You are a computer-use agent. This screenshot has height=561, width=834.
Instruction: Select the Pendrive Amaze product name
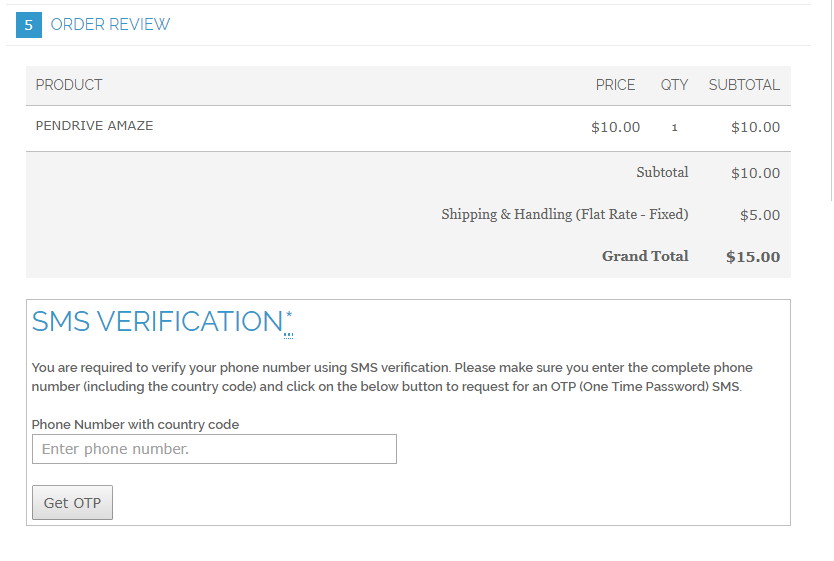[x=94, y=125]
